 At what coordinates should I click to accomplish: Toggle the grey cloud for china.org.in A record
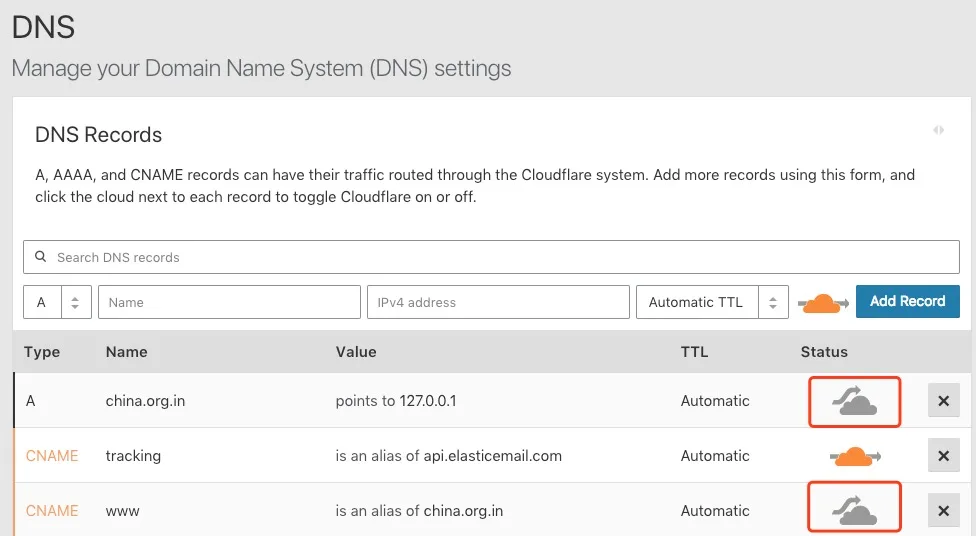pyautogui.click(x=855, y=402)
